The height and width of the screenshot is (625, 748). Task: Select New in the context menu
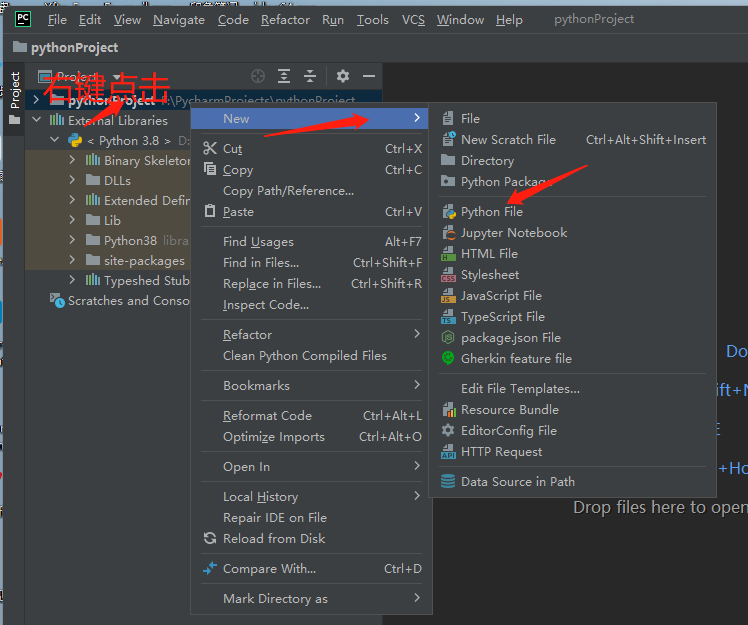pyautogui.click(x=310, y=118)
